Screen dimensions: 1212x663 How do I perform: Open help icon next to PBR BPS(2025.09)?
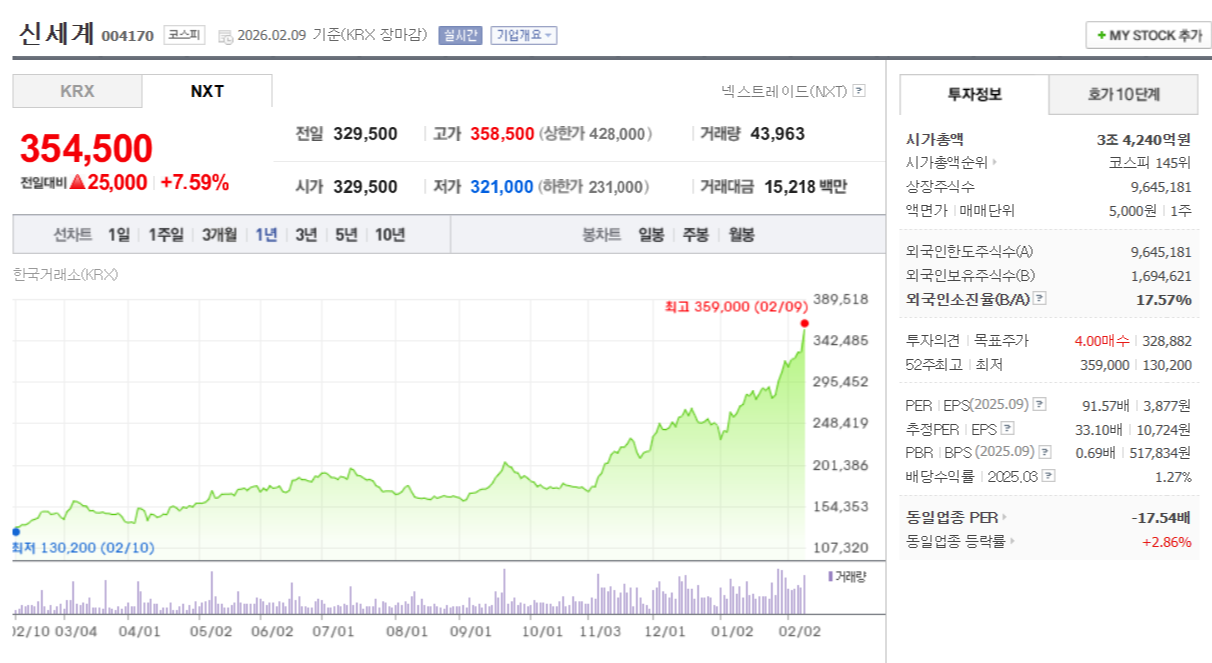1044,453
